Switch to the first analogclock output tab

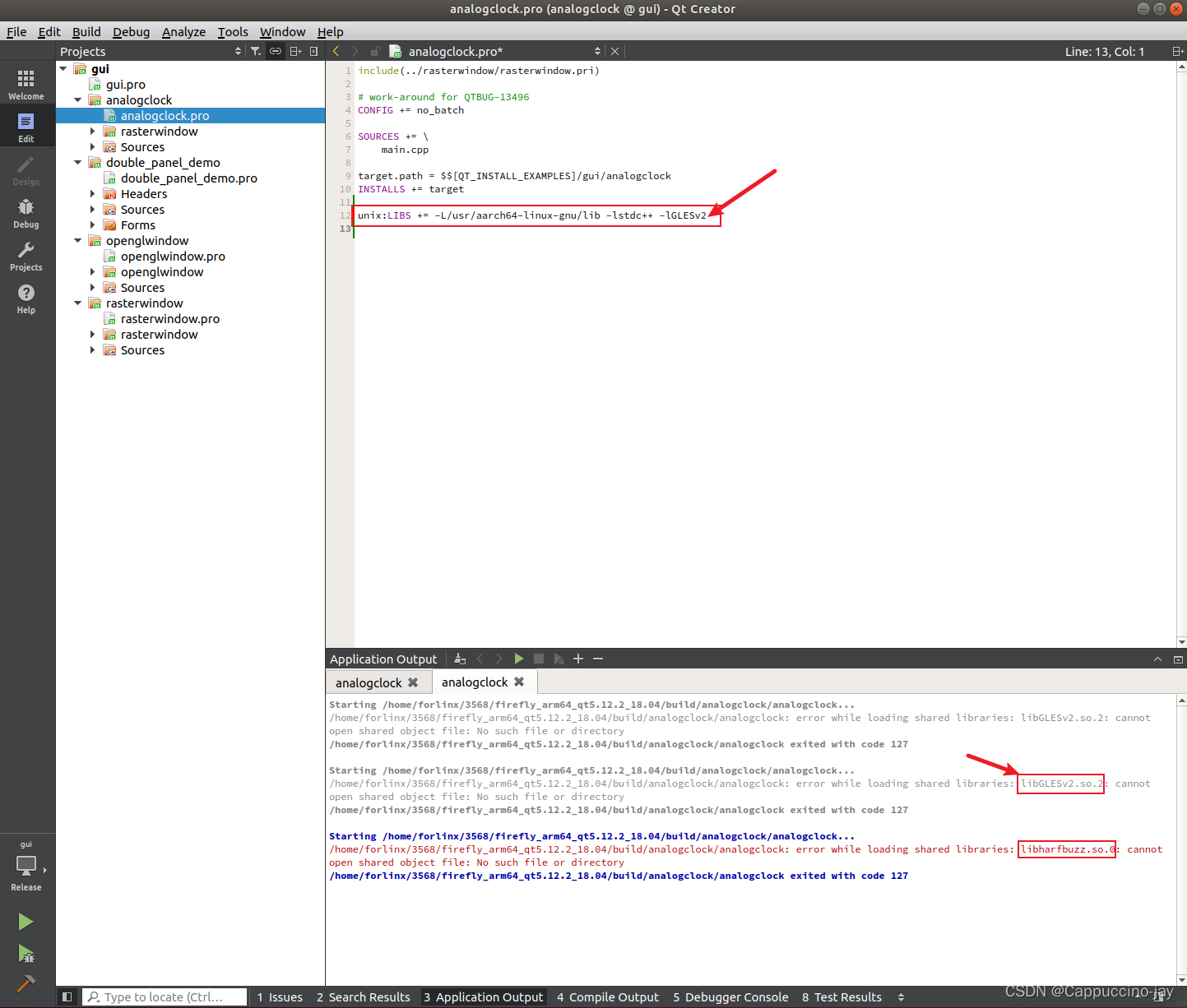tap(378, 682)
